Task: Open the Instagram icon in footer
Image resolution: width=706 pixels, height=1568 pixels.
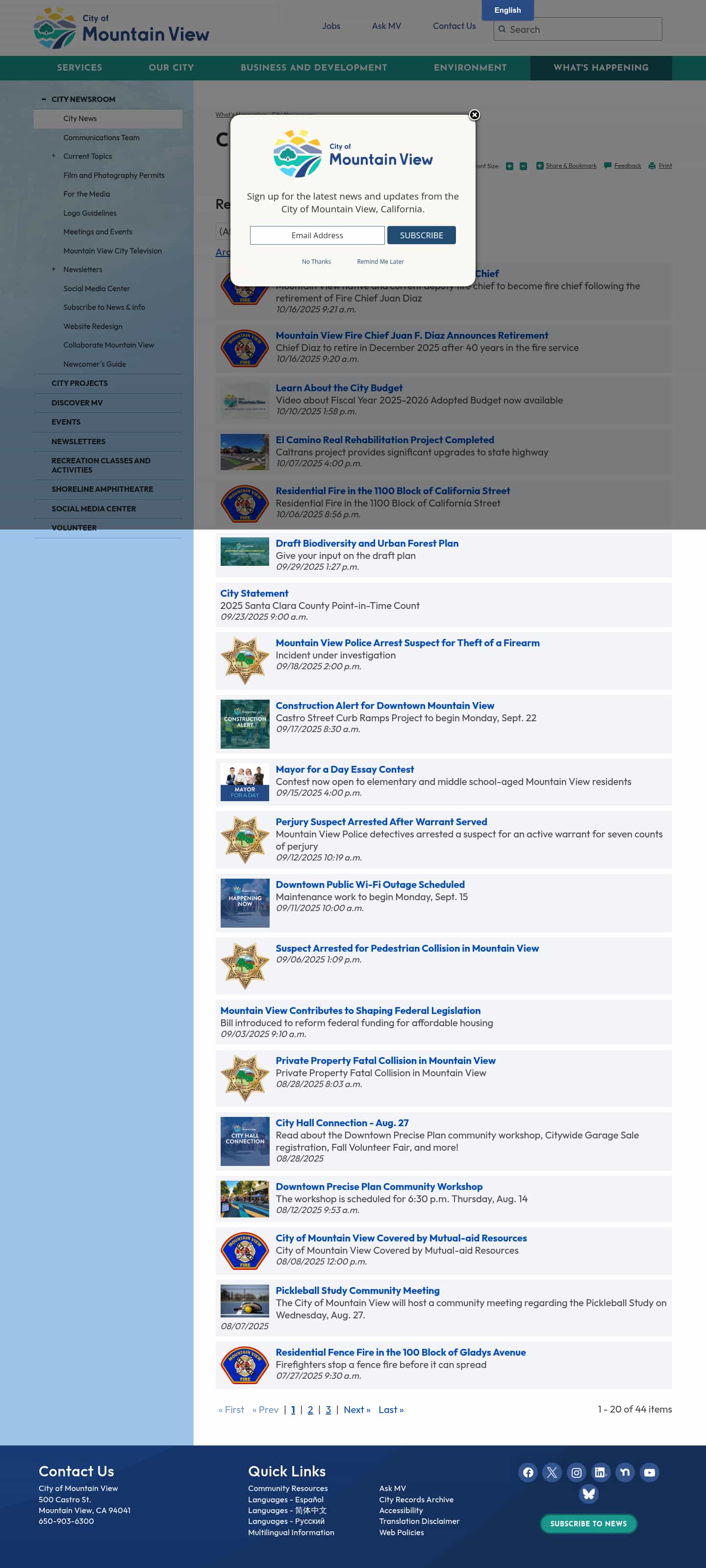Action: [577, 1472]
